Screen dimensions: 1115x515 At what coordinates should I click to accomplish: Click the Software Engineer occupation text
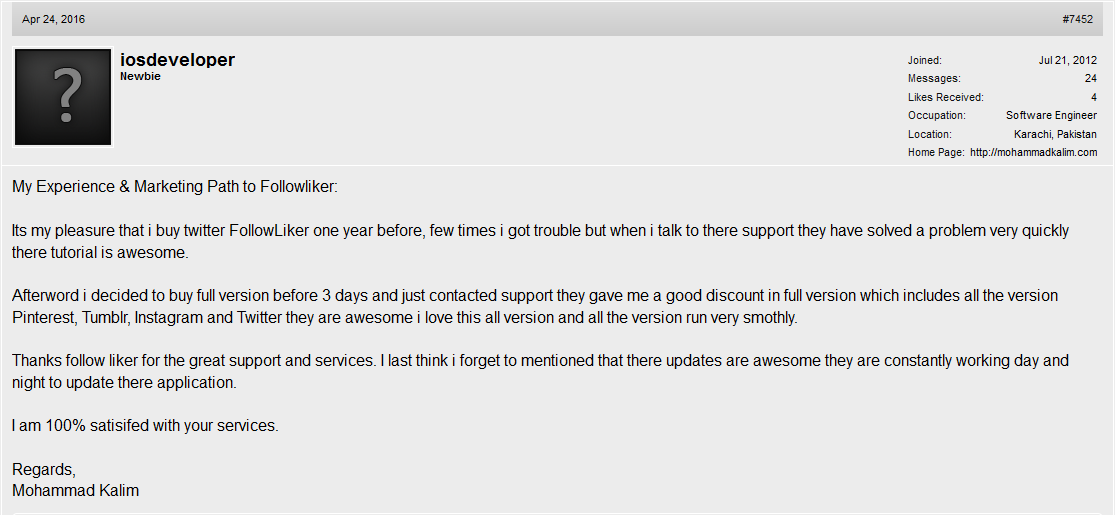click(x=1051, y=115)
